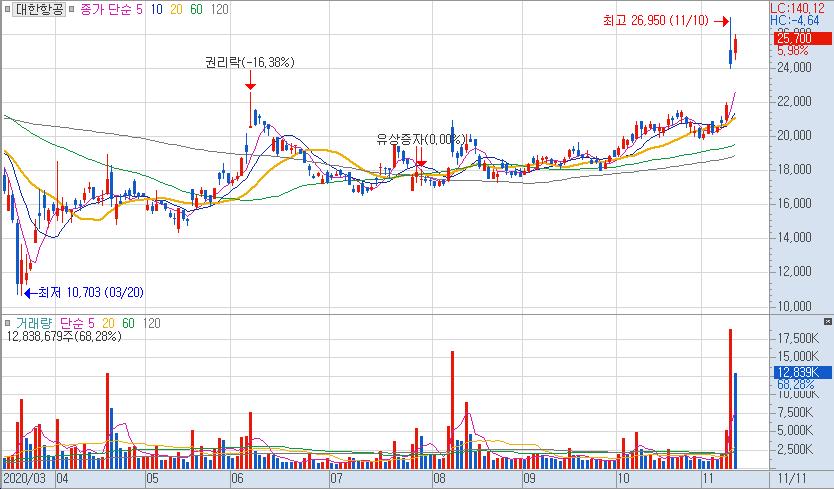Click the HC:-4,64 indicator
The width and height of the screenshot is (834, 489).
[x=795, y=20]
